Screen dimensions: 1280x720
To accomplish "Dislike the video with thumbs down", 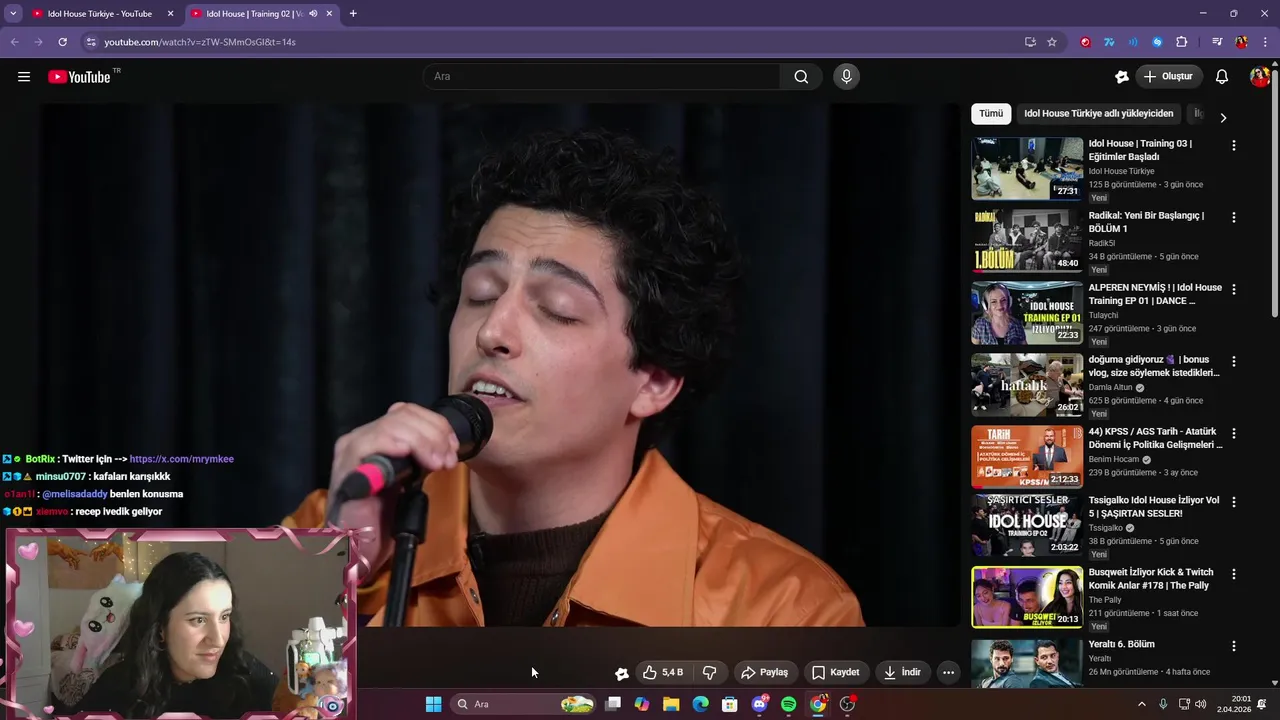I will tap(710, 673).
